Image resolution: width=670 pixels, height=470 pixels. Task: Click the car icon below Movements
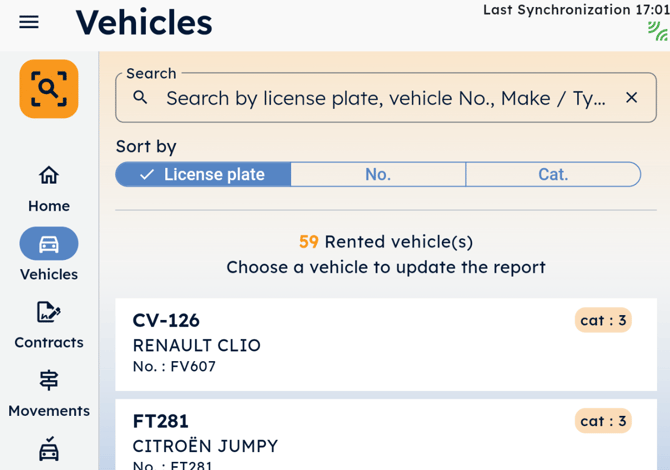[48, 450]
